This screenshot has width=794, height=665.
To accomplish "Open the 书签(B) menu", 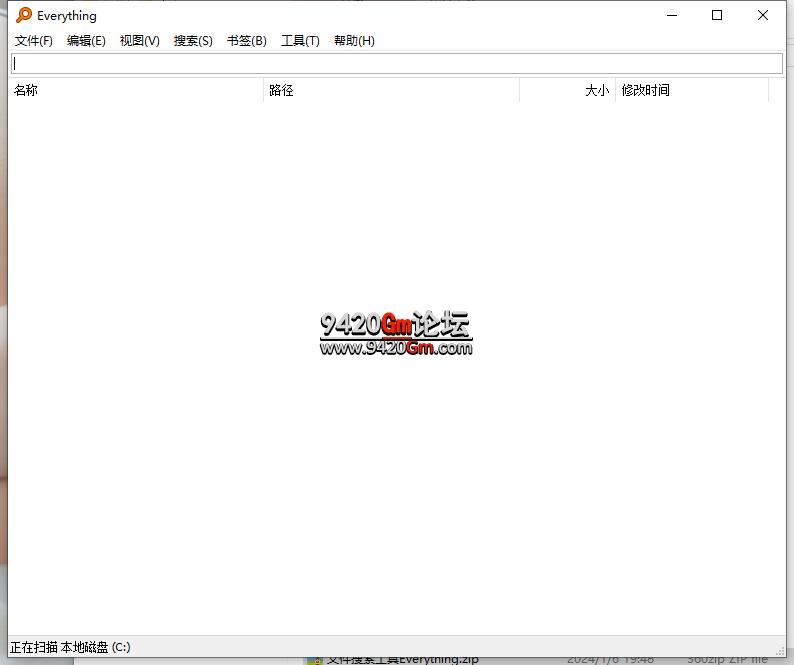I will click(247, 41).
